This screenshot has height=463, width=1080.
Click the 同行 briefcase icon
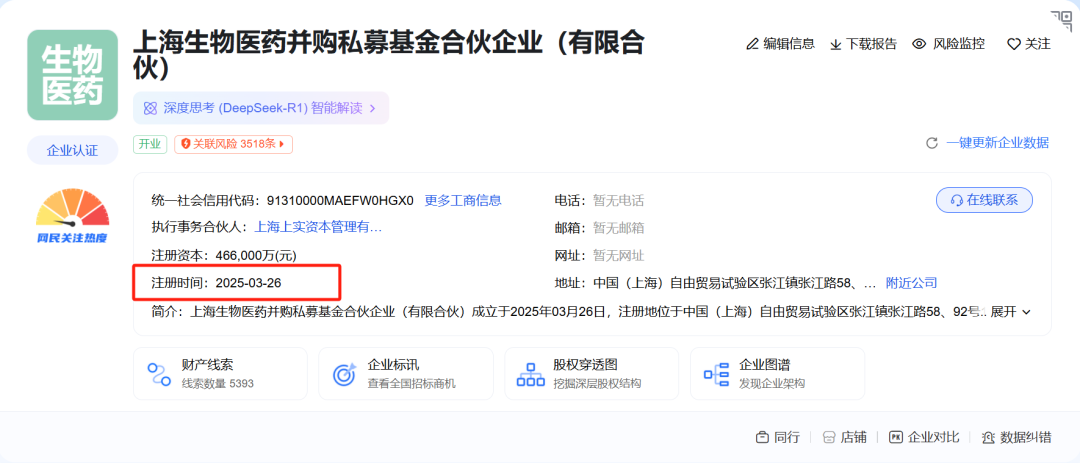(762, 438)
